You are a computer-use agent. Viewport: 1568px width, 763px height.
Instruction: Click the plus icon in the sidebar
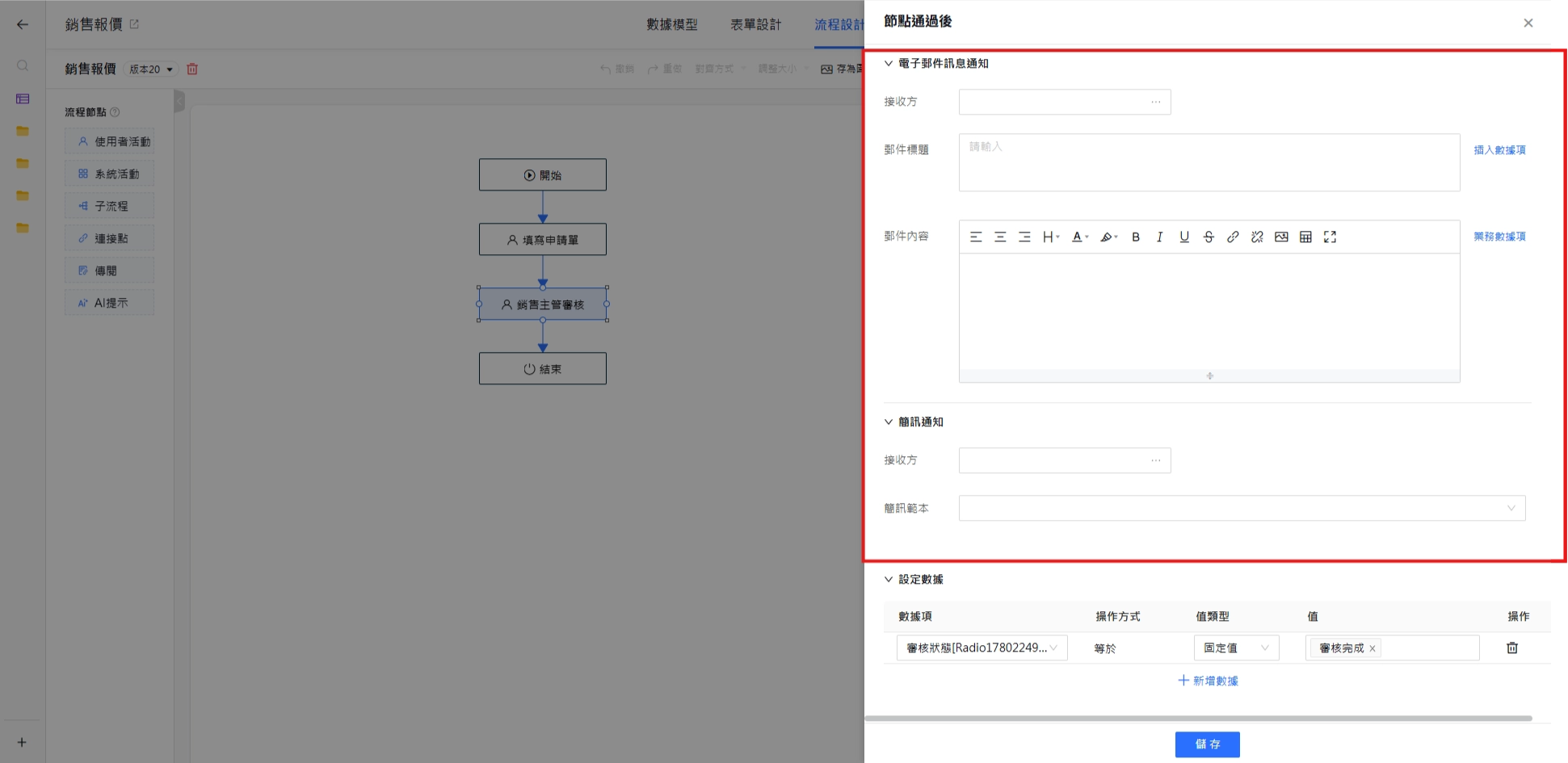(x=22, y=742)
